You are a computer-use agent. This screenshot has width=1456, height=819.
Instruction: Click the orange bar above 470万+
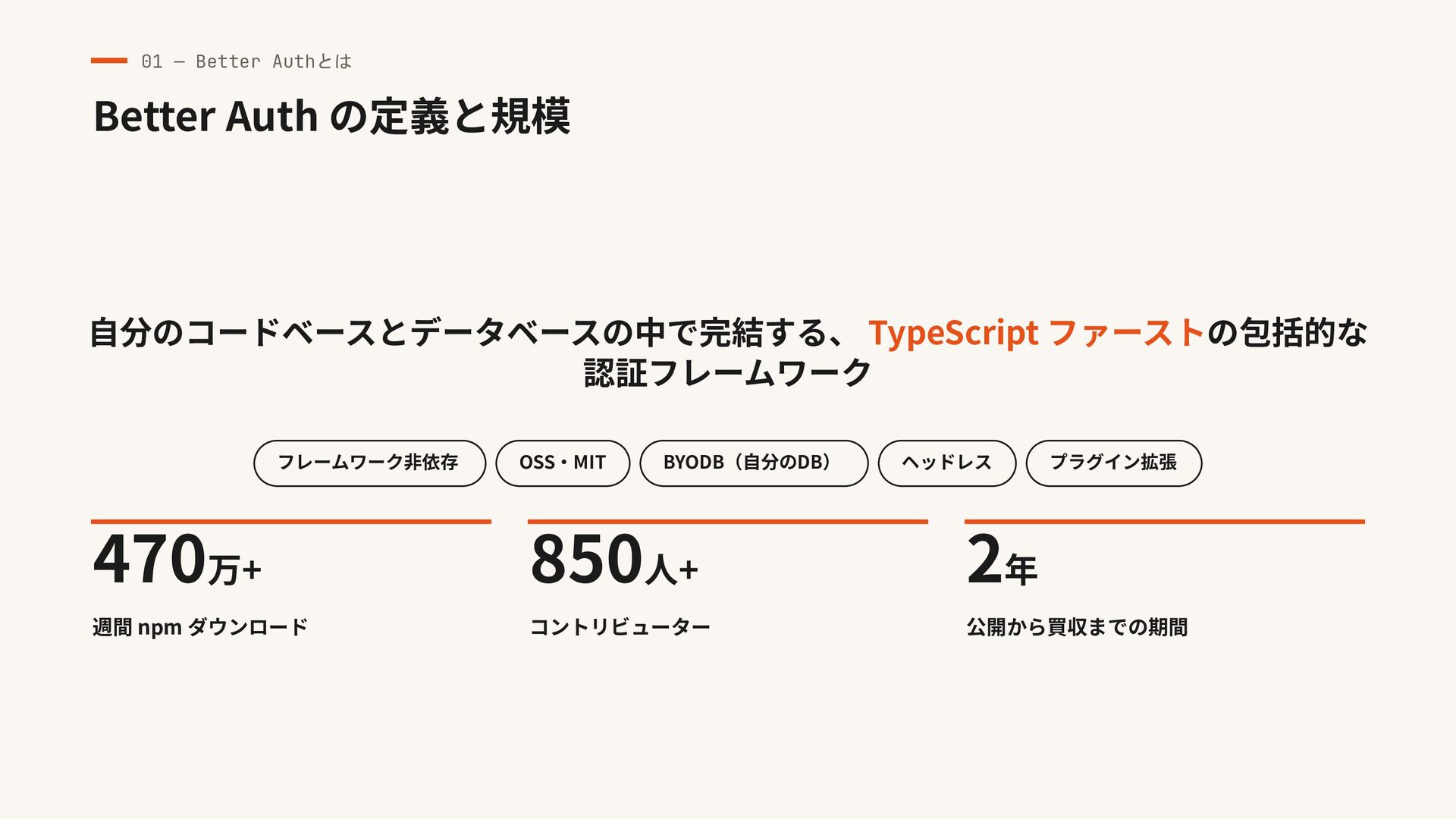(x=291, y=522)
